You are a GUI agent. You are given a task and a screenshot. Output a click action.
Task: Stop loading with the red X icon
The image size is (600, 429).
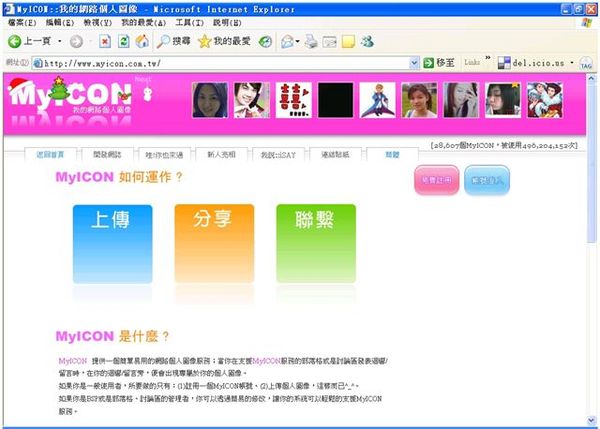point(105,41)
